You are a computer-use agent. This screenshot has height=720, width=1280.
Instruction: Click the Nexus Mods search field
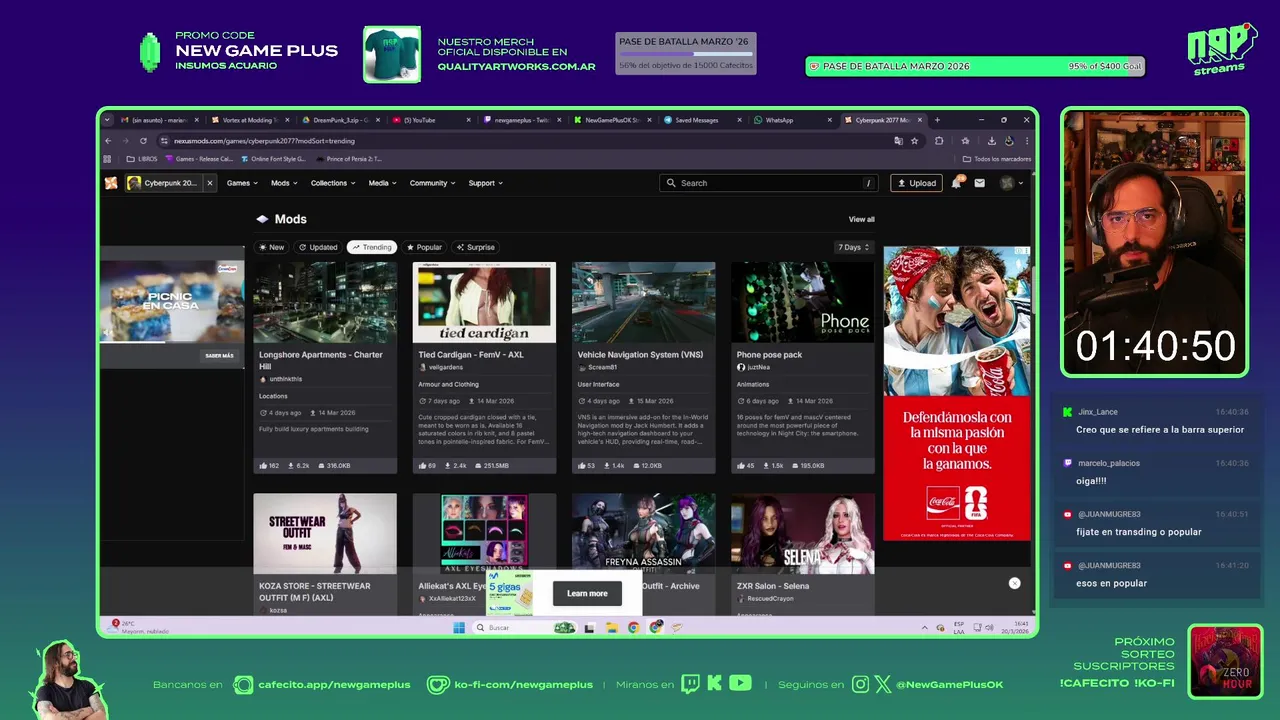pyautogui.click(x=770, y=183)
